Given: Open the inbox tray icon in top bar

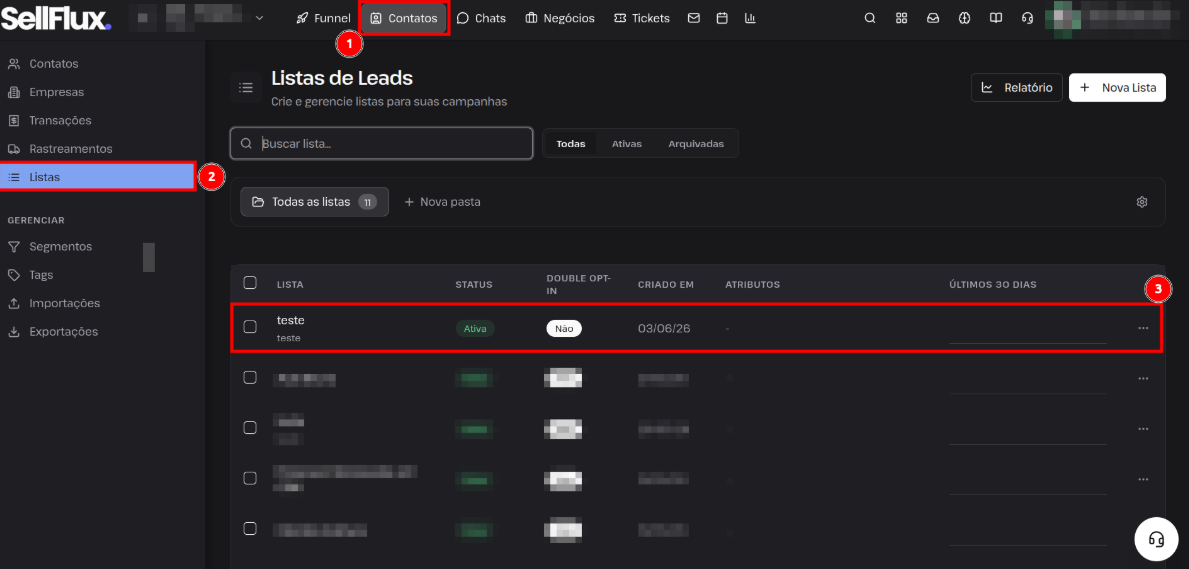Looking at the screenshot, I should tap(933, 18).
